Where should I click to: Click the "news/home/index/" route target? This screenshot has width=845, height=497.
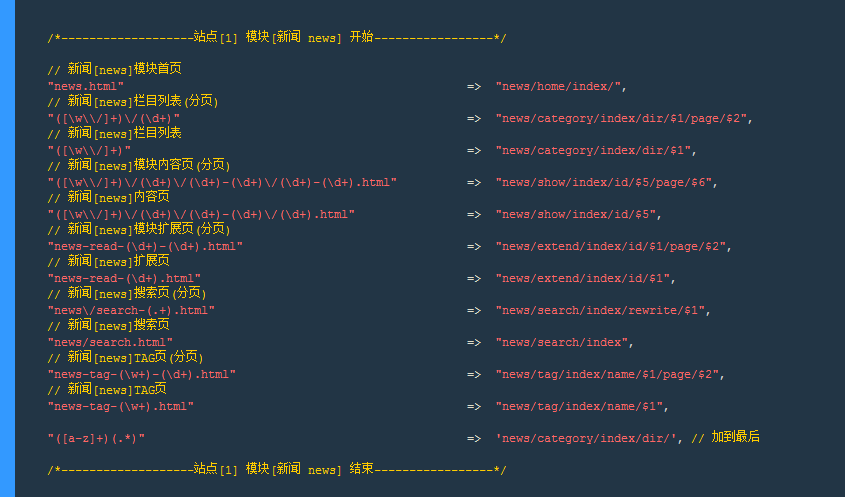point(560,87)
